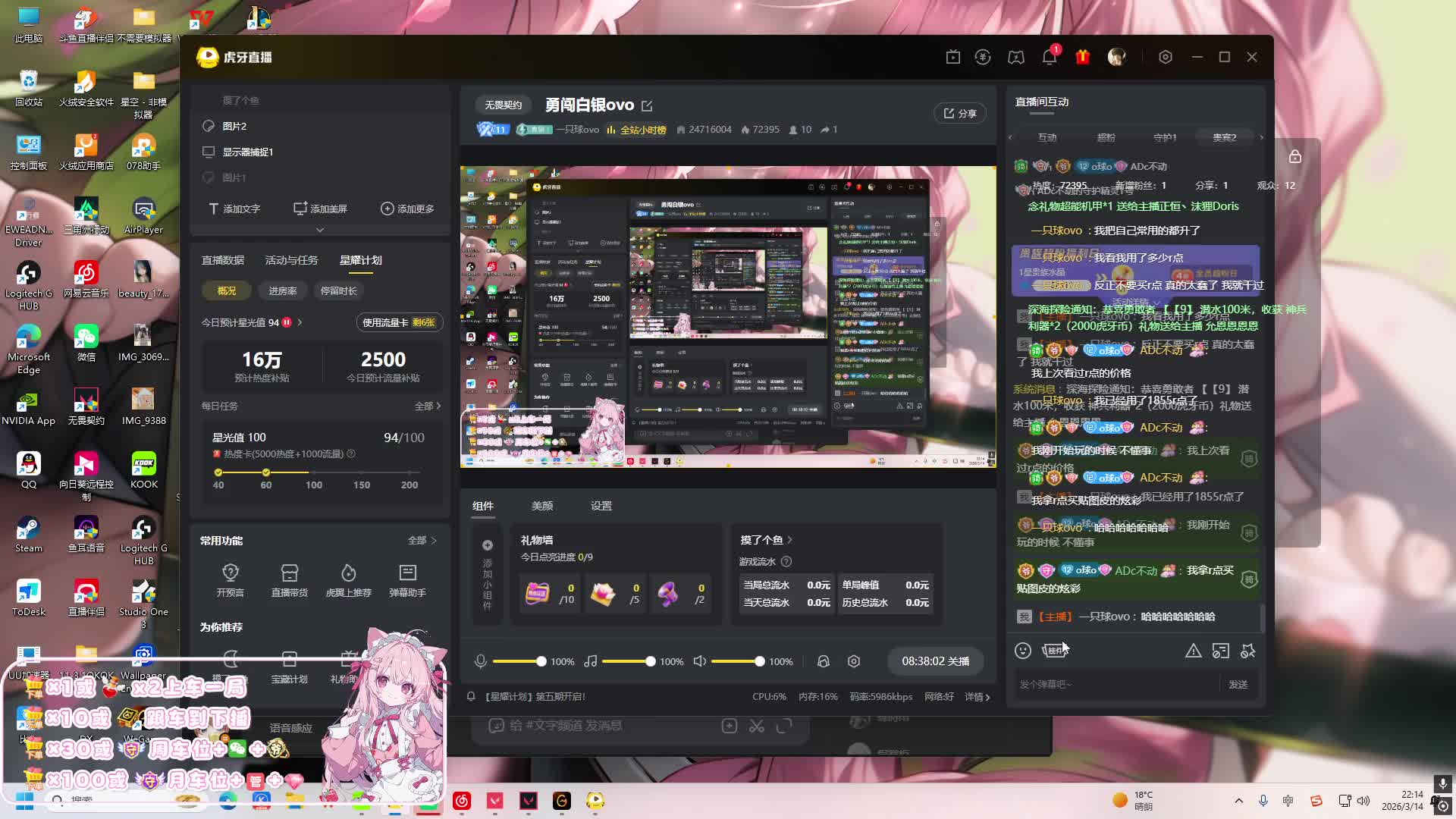
Task: Click the 关播 stop stream button
Action: click(935, 661)
